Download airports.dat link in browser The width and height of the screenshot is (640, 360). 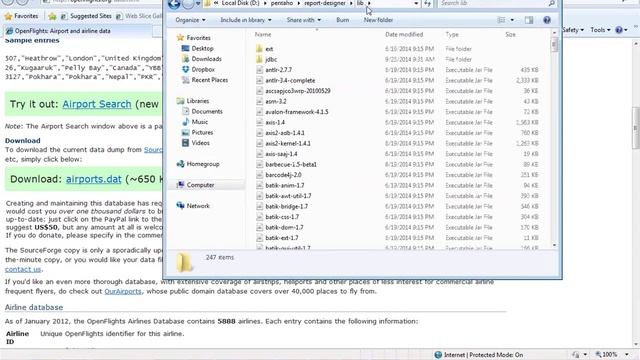point(93,179)
